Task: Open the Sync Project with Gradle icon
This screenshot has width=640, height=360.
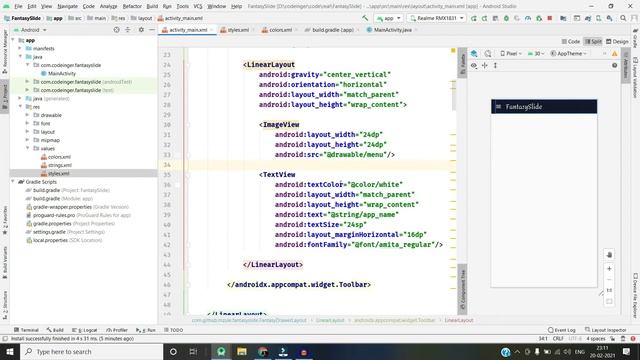Action: [588, 18]
